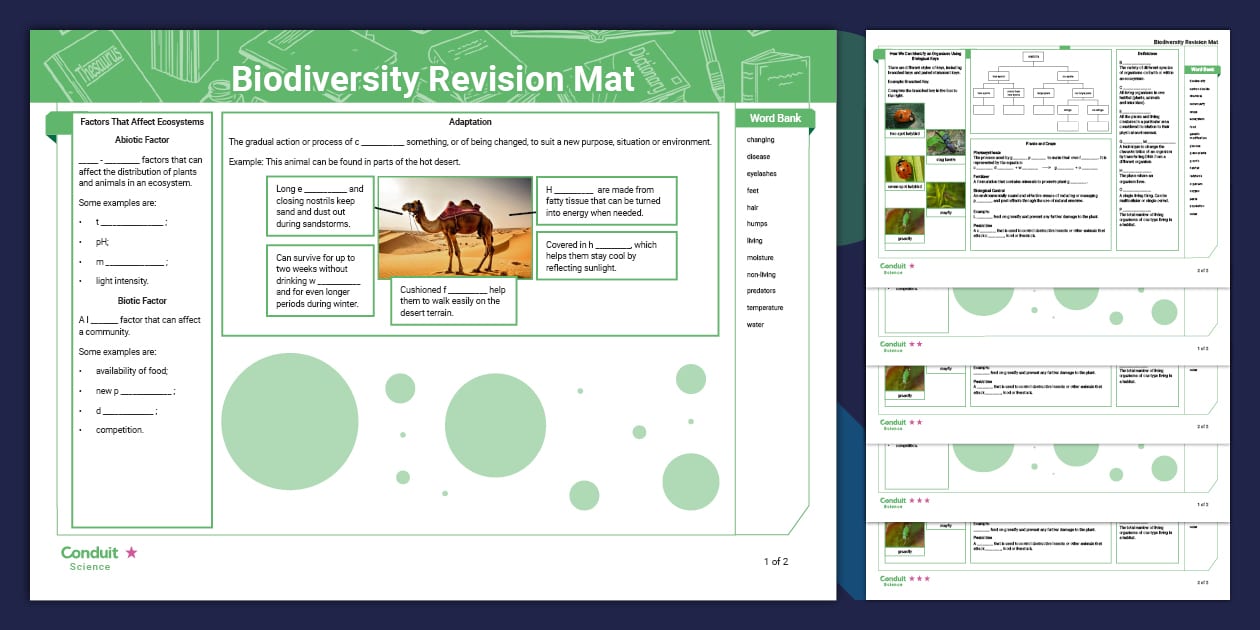Select the two-spot ladybird photo
The image size is (1260, 630).
click(903, 116)
